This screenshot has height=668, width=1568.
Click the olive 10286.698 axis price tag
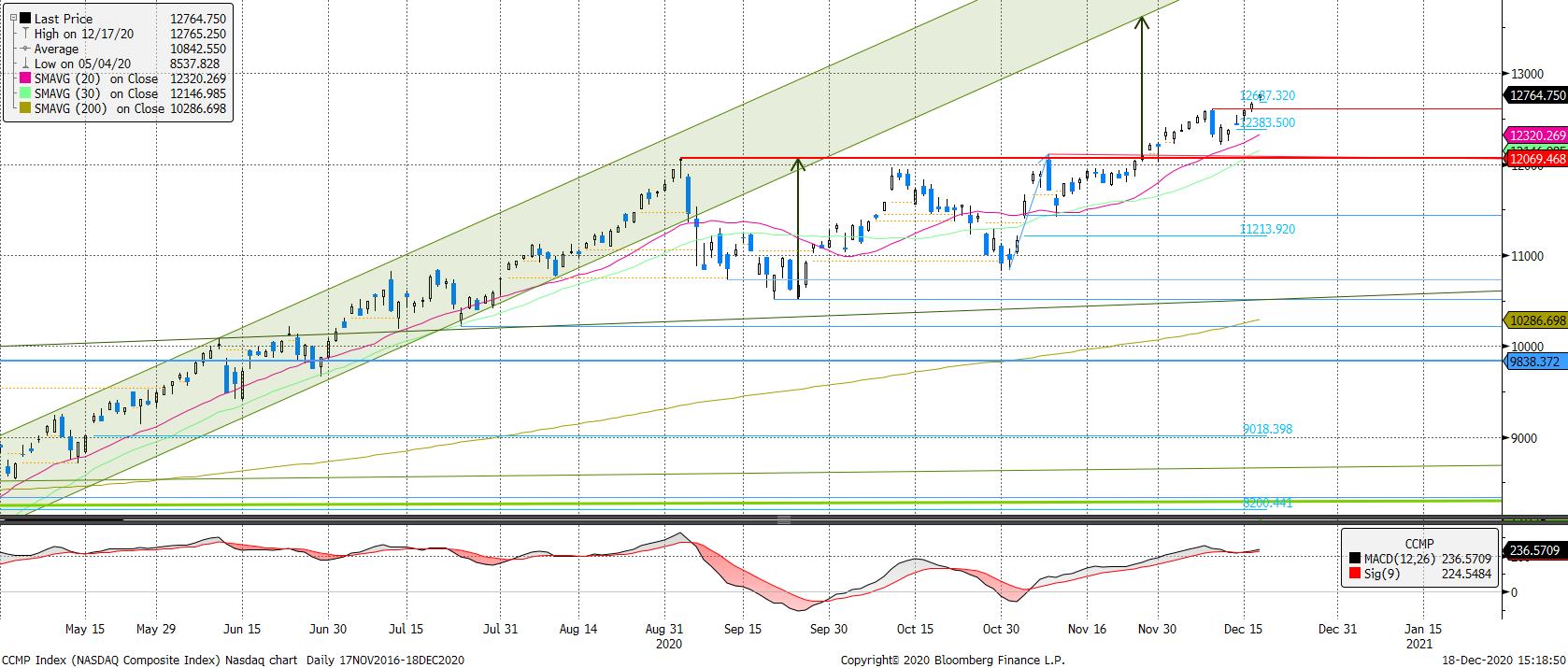point(1534,320)
